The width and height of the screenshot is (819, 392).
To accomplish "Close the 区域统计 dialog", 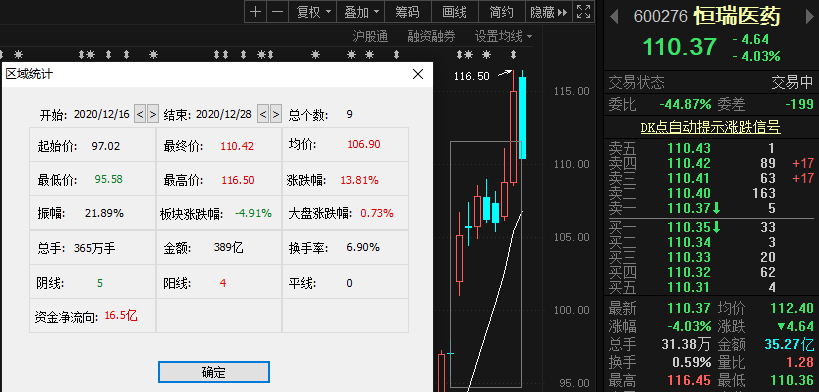I will pyautogui.click(x=418, y=74).
